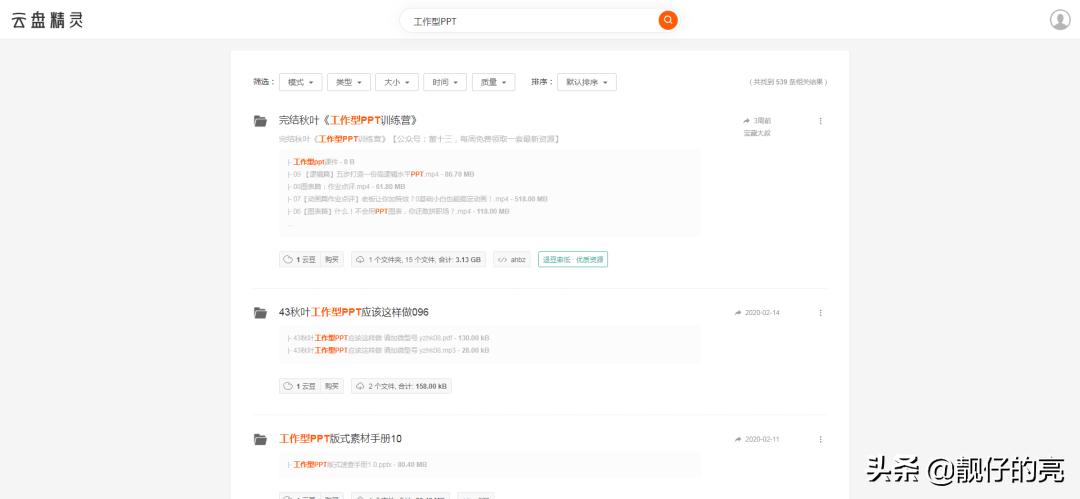Click share arrow icon next to 3周前

click(747, 121)
